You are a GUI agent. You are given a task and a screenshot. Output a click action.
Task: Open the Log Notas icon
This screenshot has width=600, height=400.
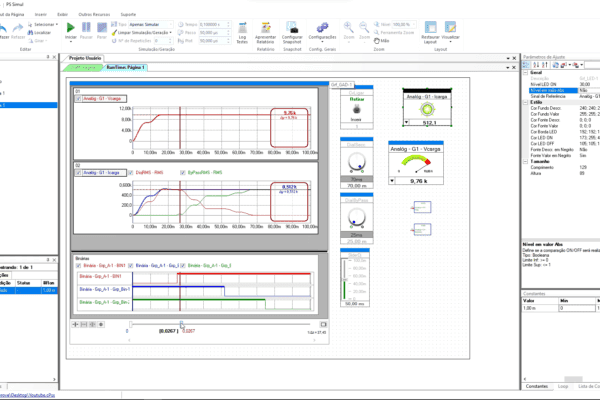click(x=242, y=30)
